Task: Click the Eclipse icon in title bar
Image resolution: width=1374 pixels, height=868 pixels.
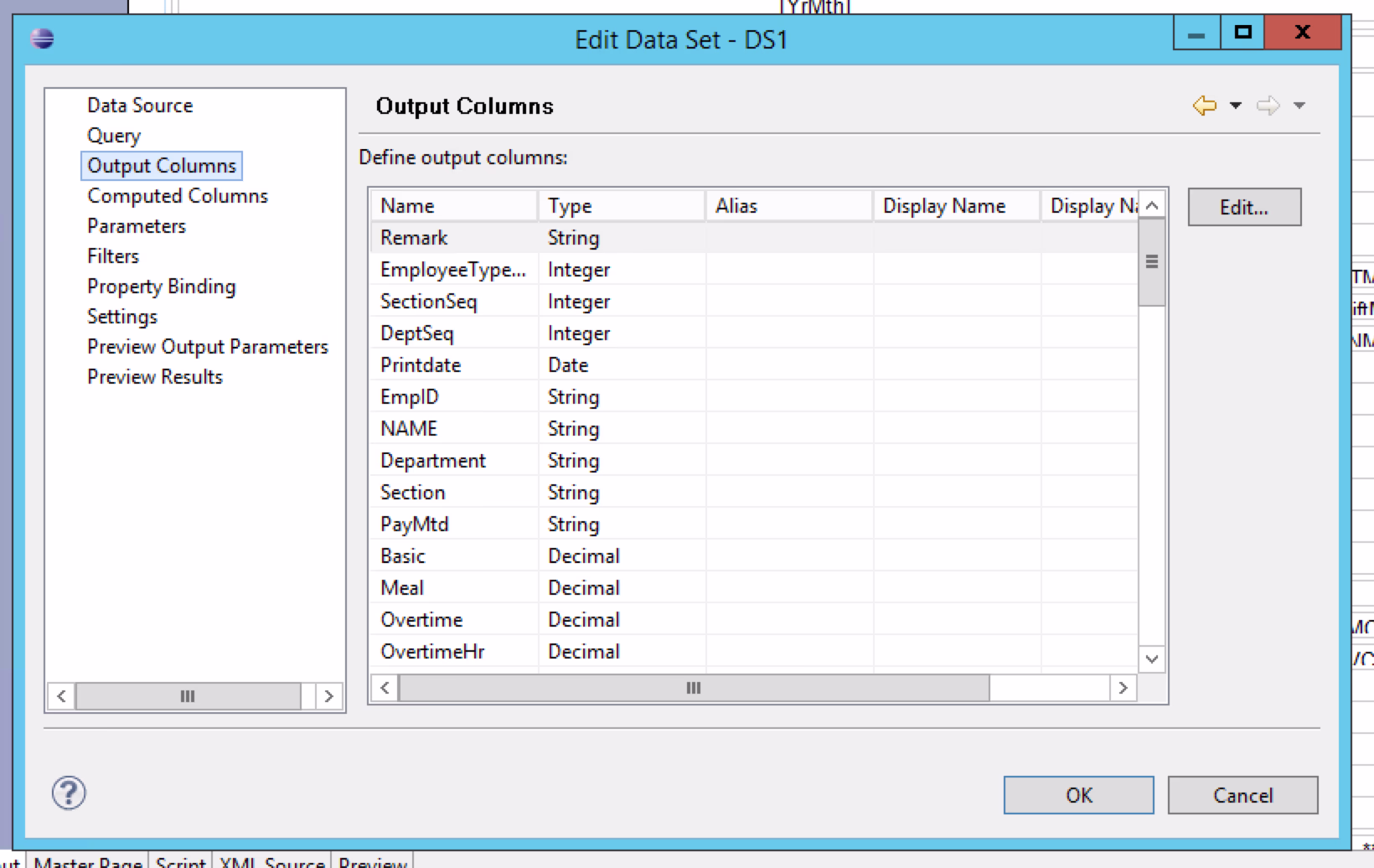Action: pyautogui.click(x=42, y=39)
